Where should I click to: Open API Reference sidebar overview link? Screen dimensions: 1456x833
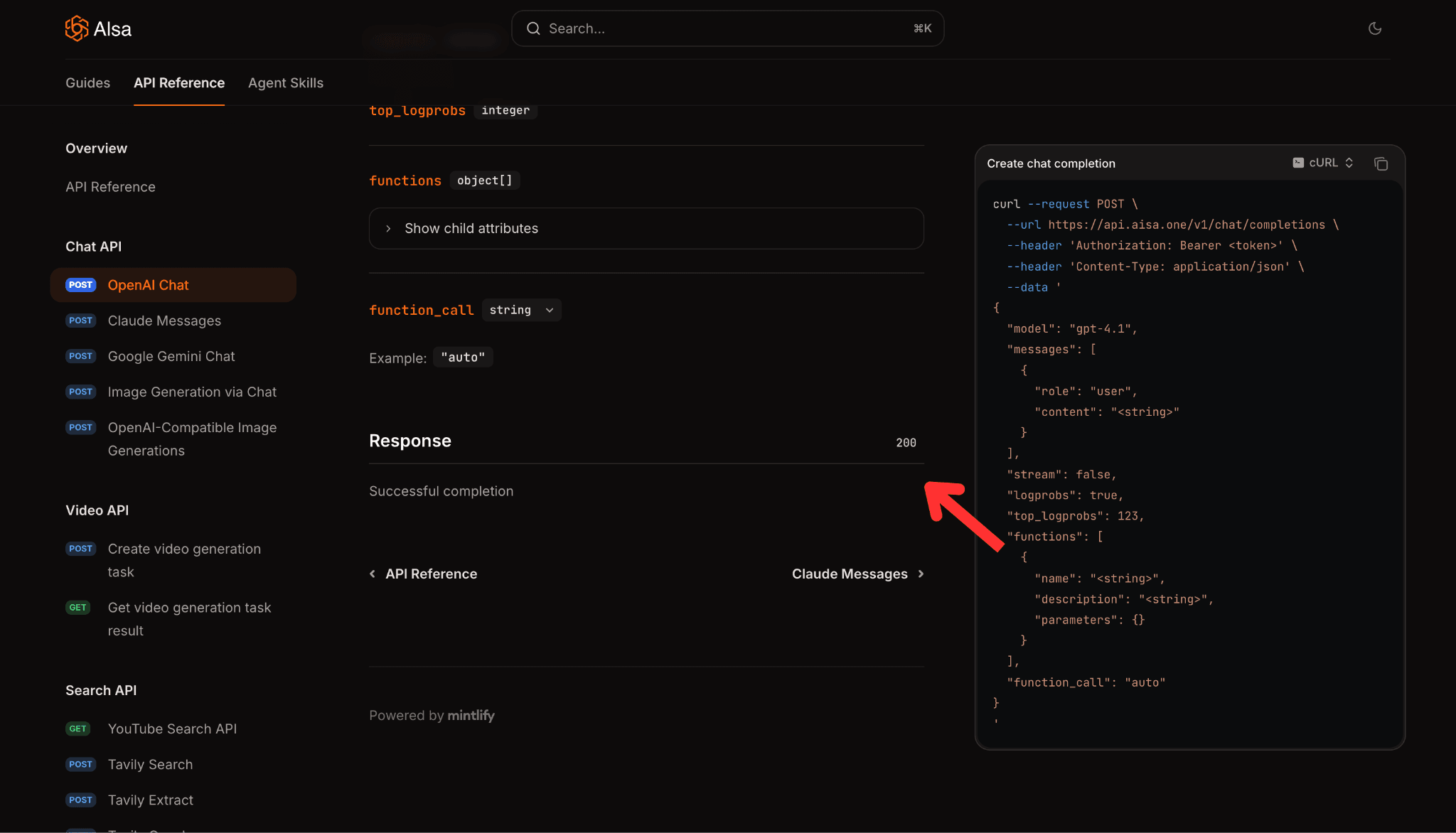[110, 186]
